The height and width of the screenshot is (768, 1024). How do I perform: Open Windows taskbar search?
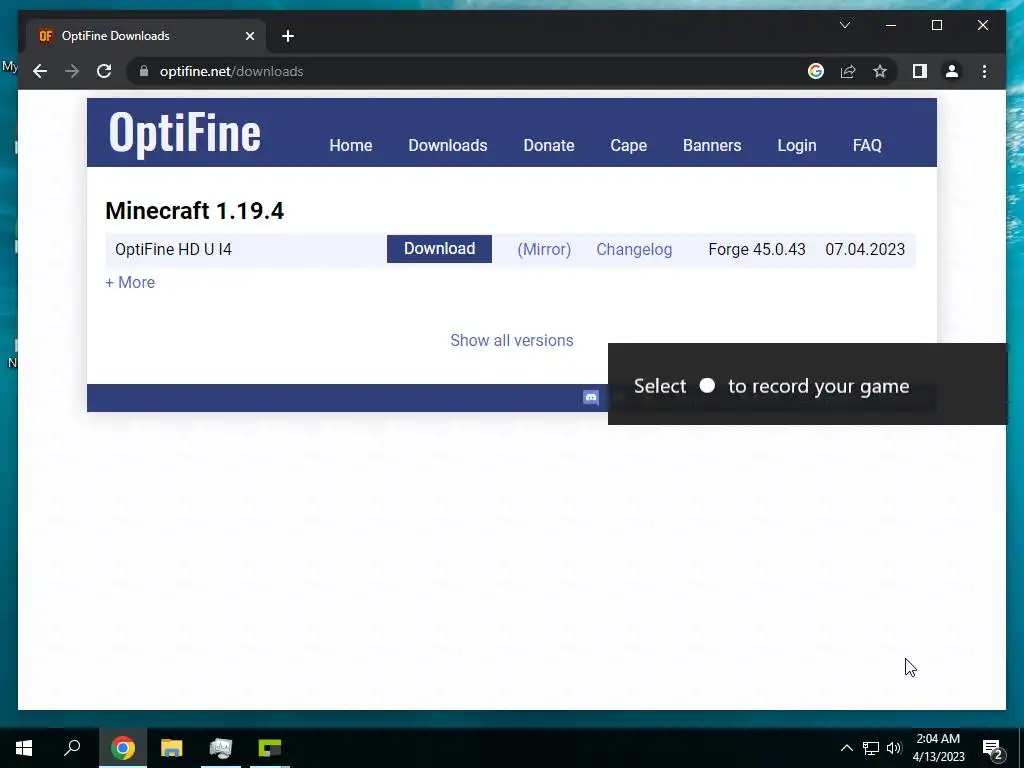point(72,748)
